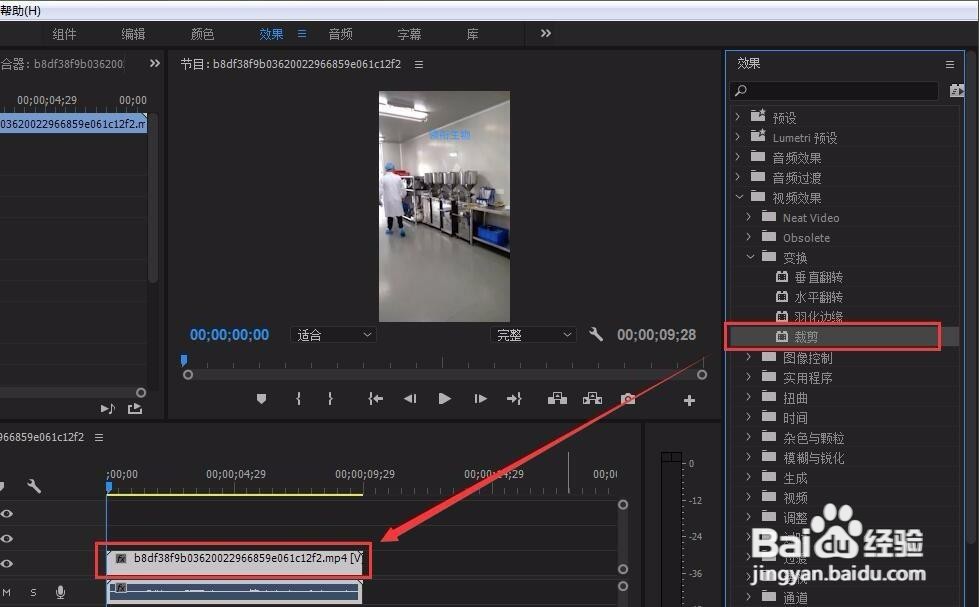Switch to the 组件 workspace
The height and width of the screenshot is (607, 979).
pos(64,34)
